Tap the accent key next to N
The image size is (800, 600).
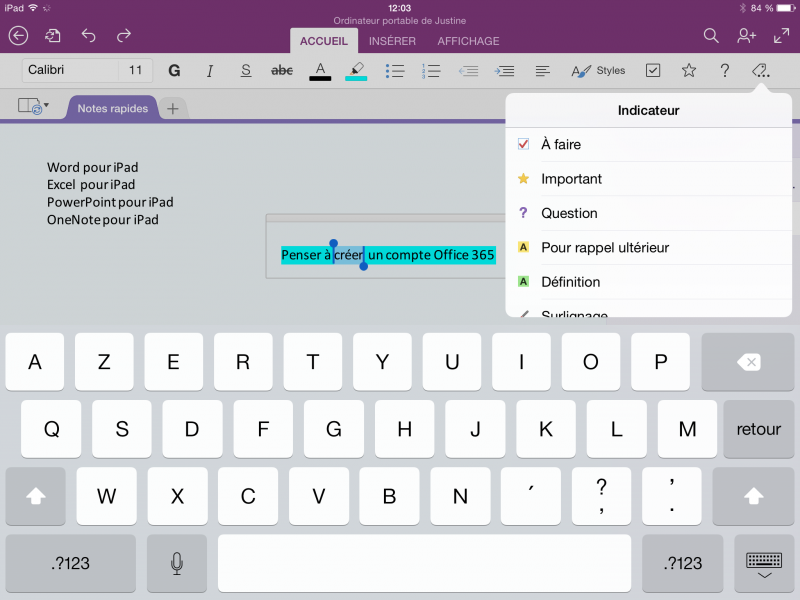531,495
